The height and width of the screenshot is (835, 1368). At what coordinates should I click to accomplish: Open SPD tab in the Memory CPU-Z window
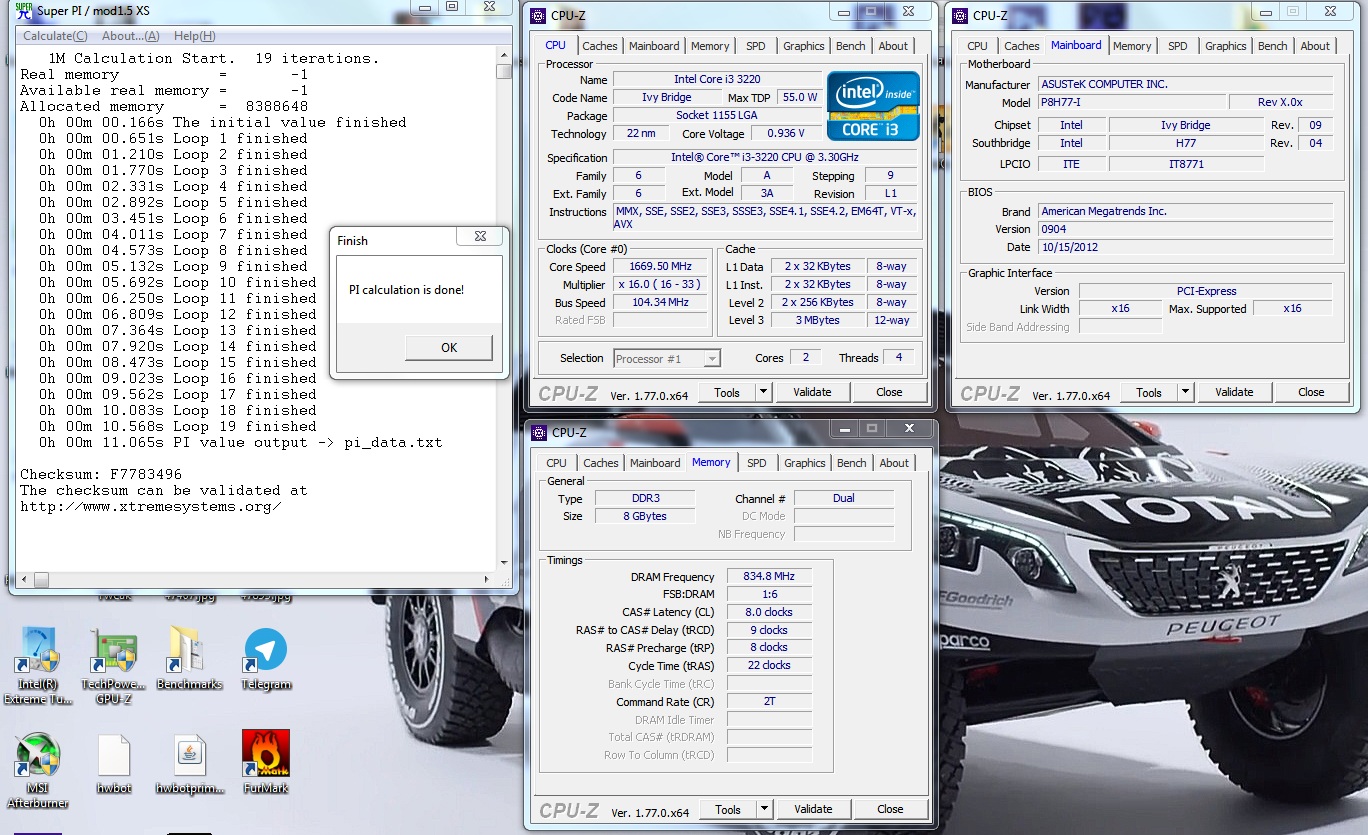coord(756,463)
